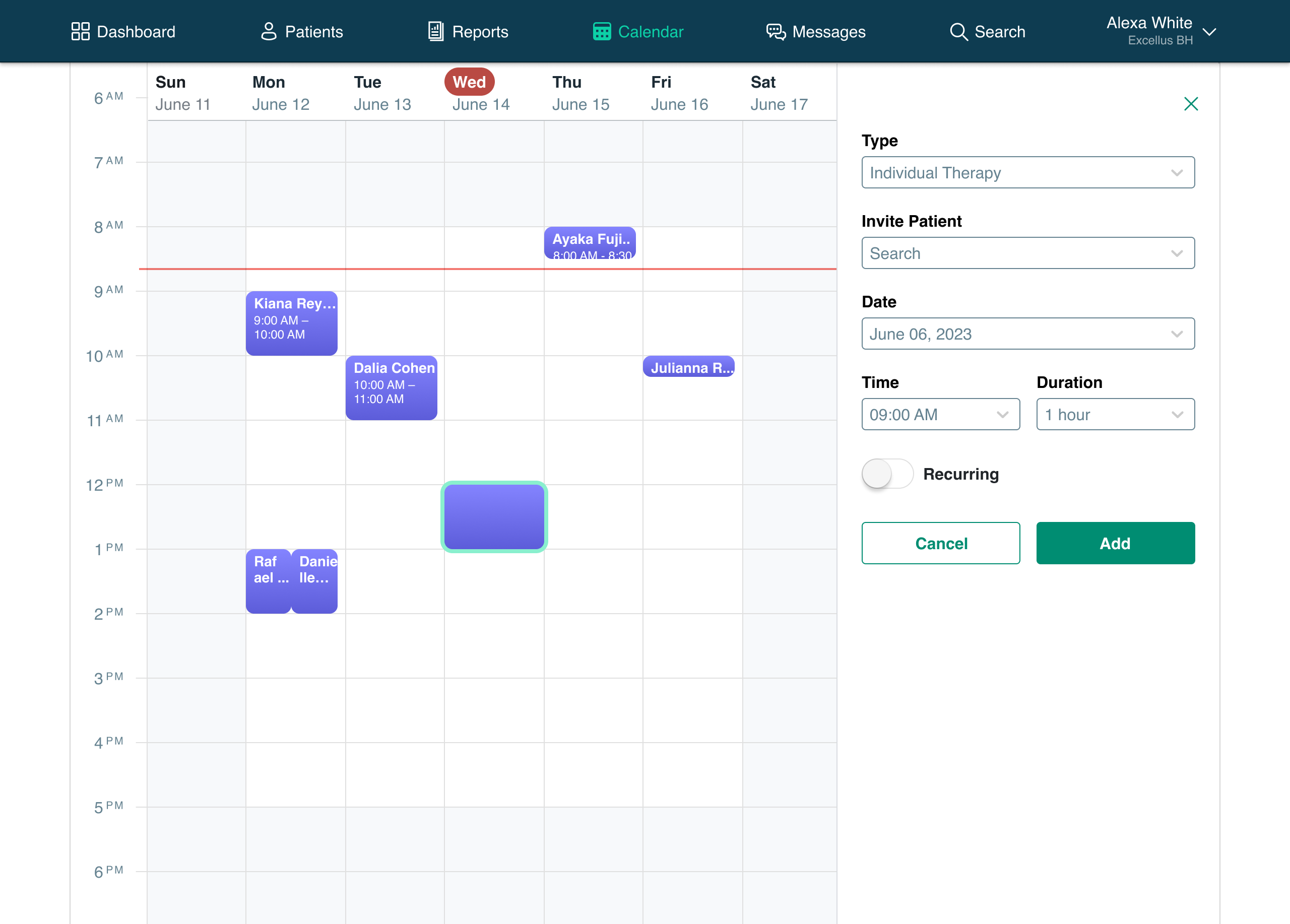Expand the Invite Patient search dropdown
The image size is (1290, 924).
(1028, 253)
